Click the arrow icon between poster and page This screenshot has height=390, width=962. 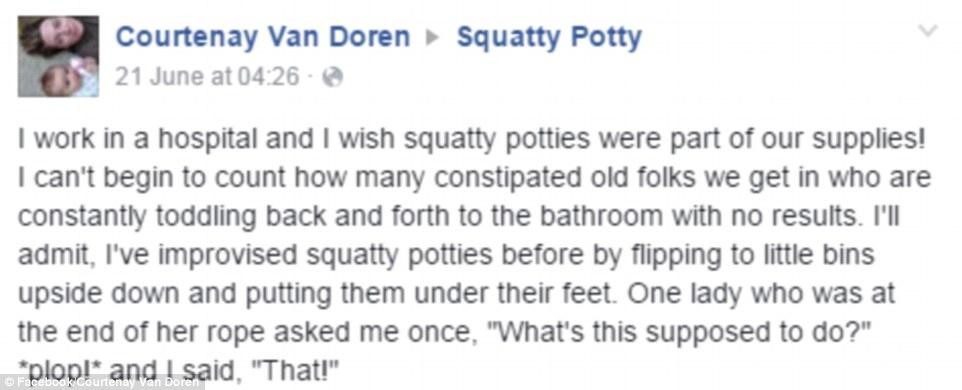coord(433,38)
